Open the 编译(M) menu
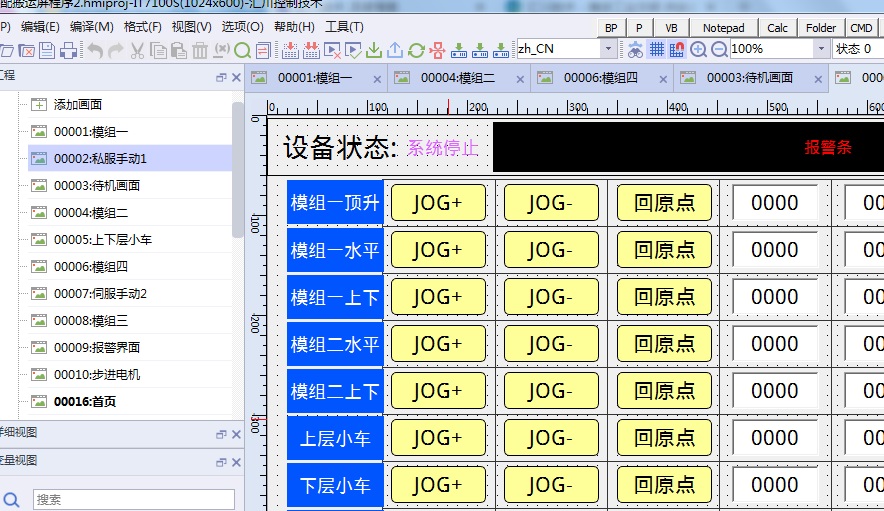Viewport: 884px width, 511px height. [x=91, y=27]
